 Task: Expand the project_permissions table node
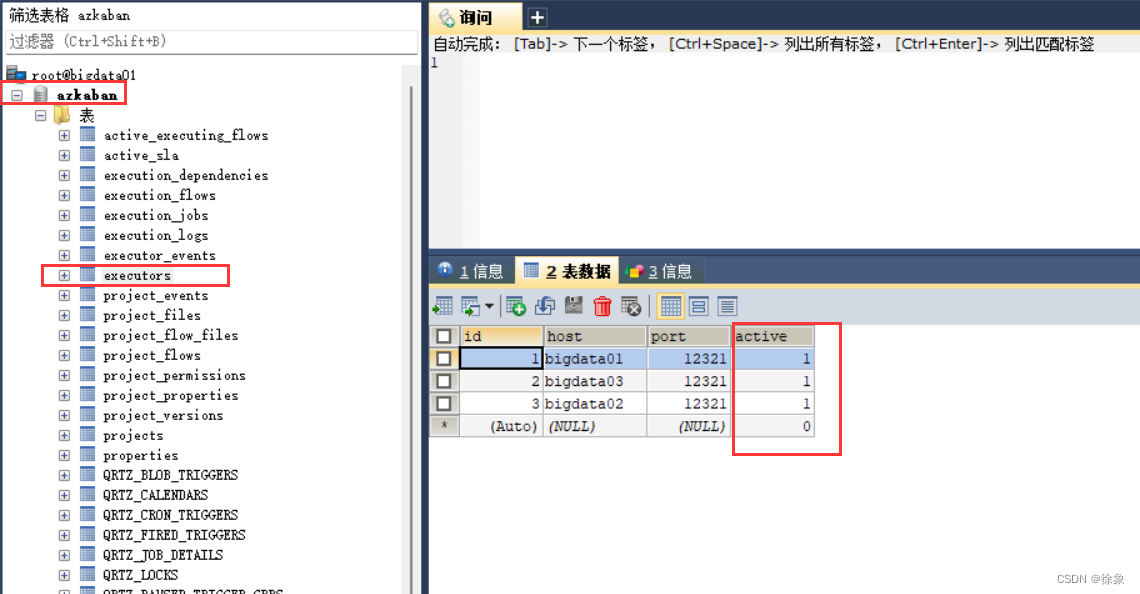tap(65, 376)
